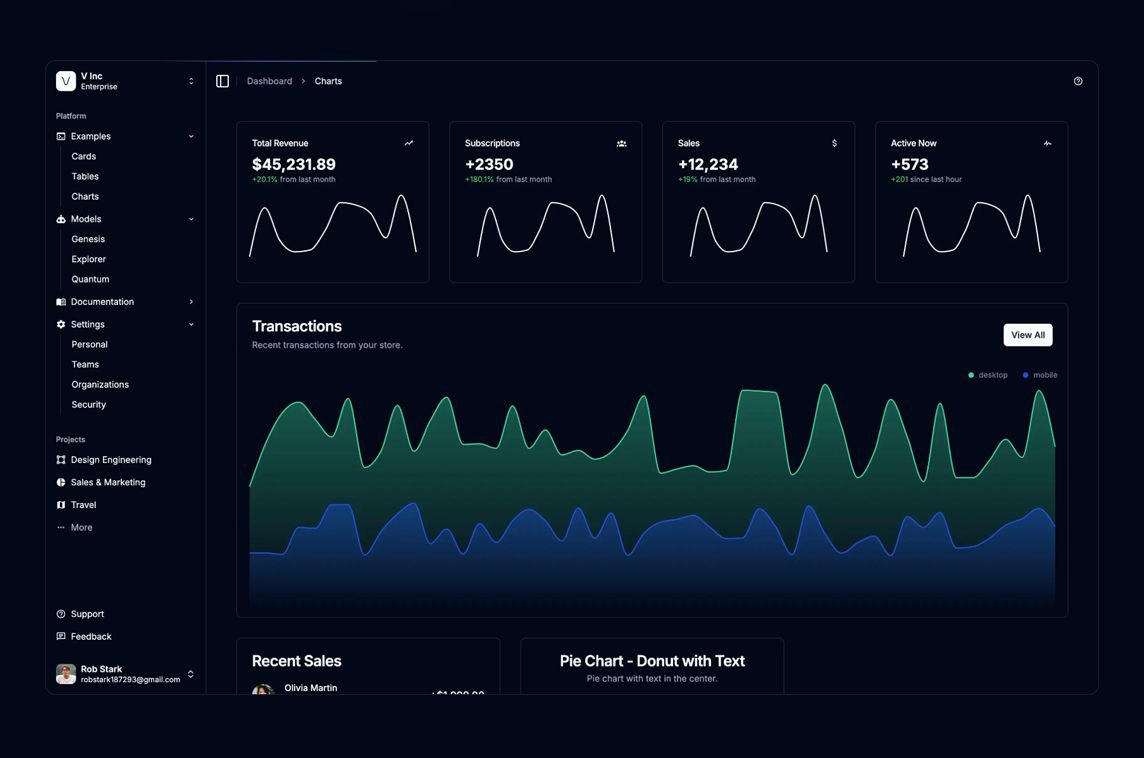Click the More ellipsis icon

(61, 527)
